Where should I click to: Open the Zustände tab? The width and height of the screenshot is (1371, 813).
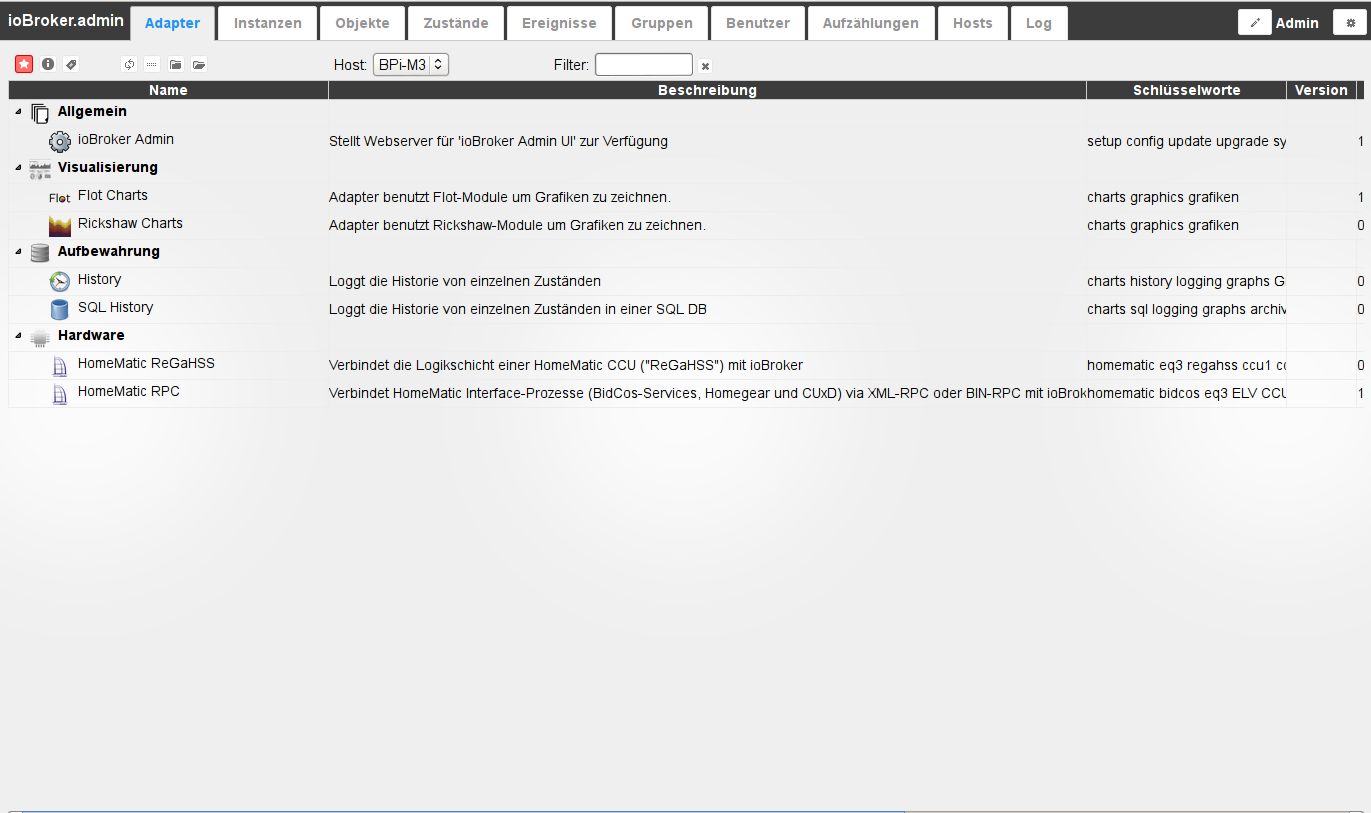pos(456,23)
